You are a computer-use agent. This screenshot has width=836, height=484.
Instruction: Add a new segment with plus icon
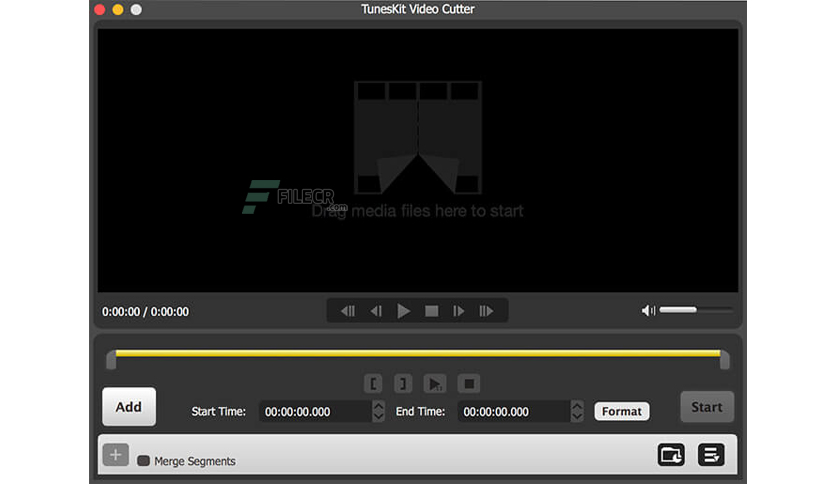116,455
